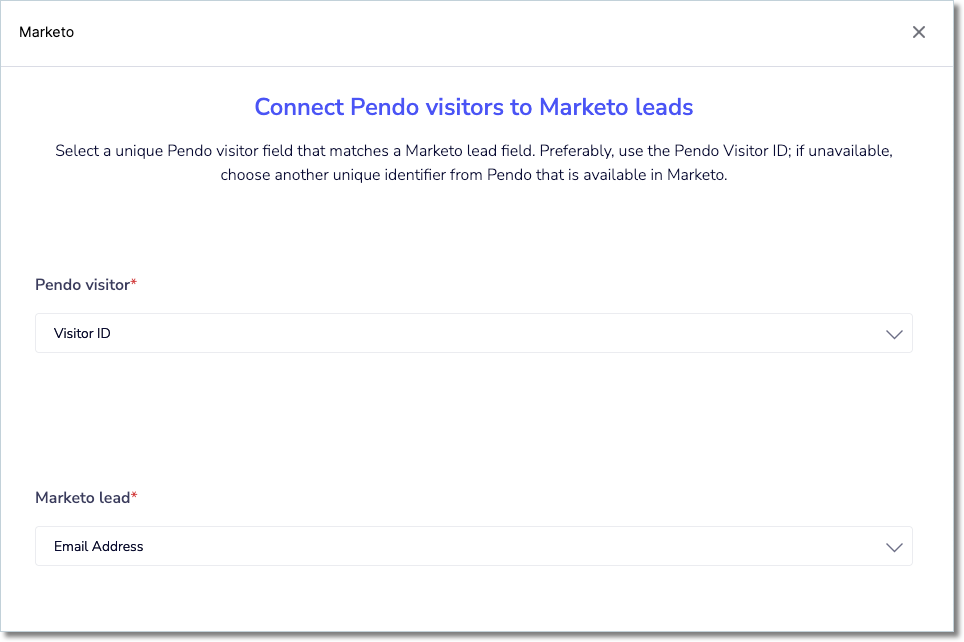Image resolution: width=964 pixels, height=642 pixels.
Task: Open the Pendo visitor dropdown field
Action: point(473,333)
